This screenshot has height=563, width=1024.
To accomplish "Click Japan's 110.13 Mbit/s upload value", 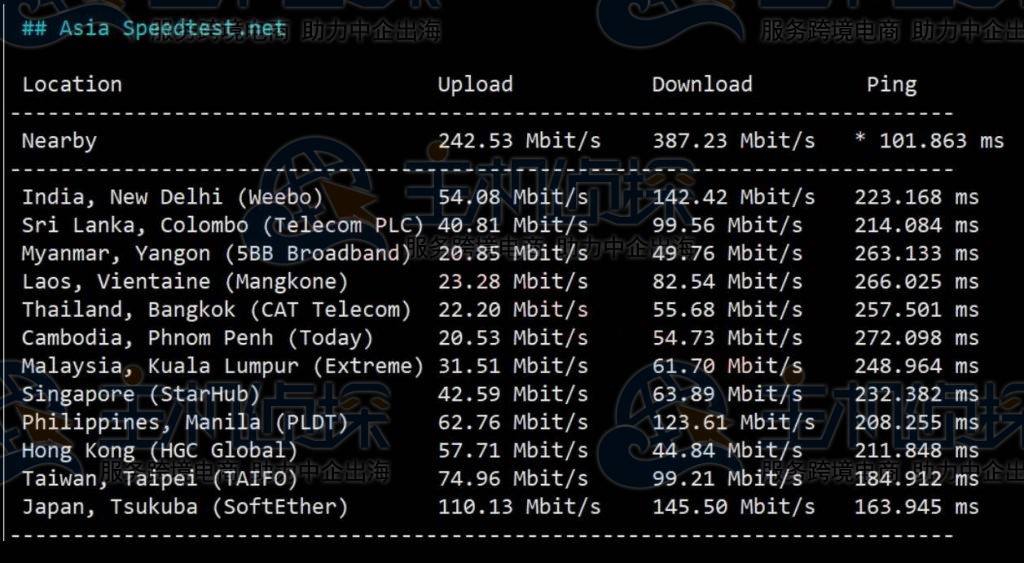I will click(x=519, y=507).
